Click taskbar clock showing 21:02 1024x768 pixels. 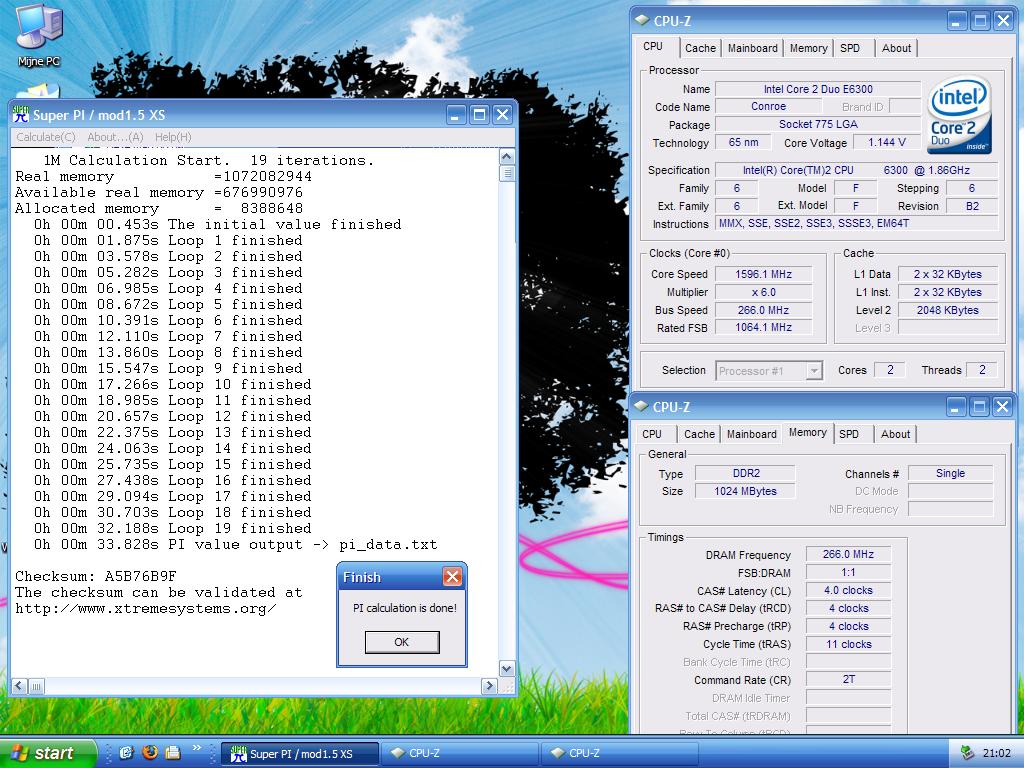pos(997,753)
